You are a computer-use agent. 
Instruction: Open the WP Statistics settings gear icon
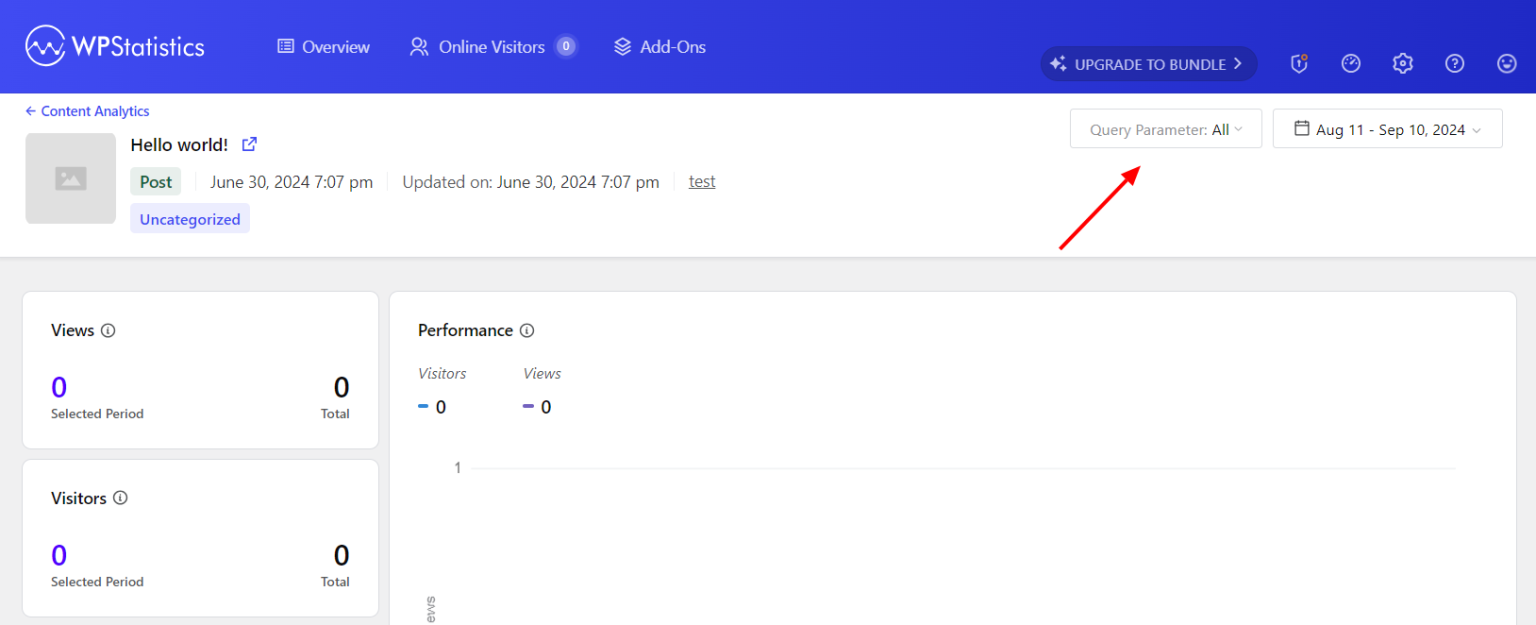[x=1402, y=62]
